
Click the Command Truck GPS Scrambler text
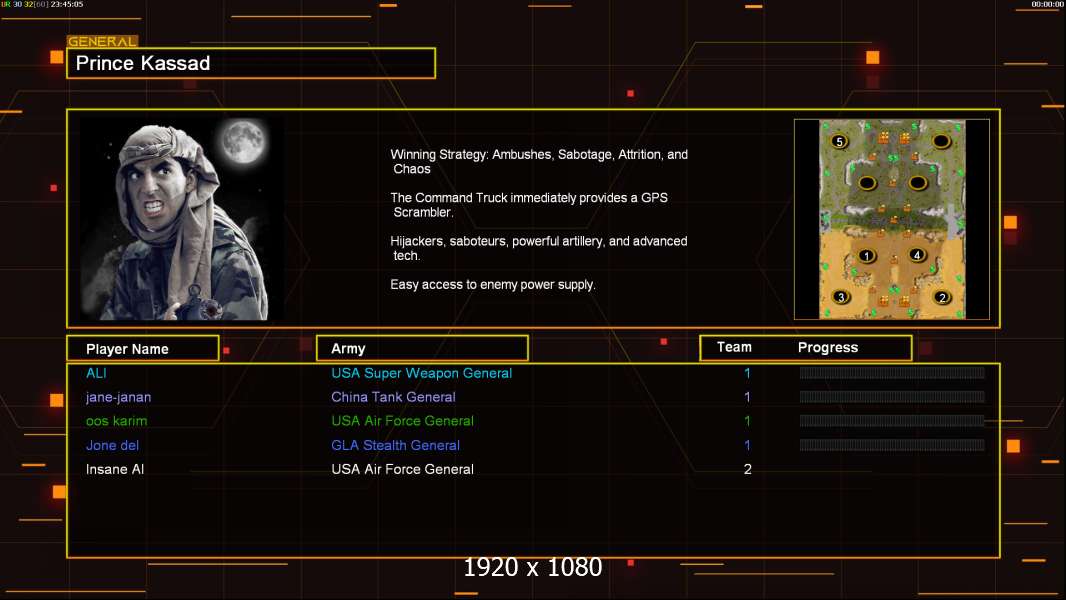coord(529,205)
